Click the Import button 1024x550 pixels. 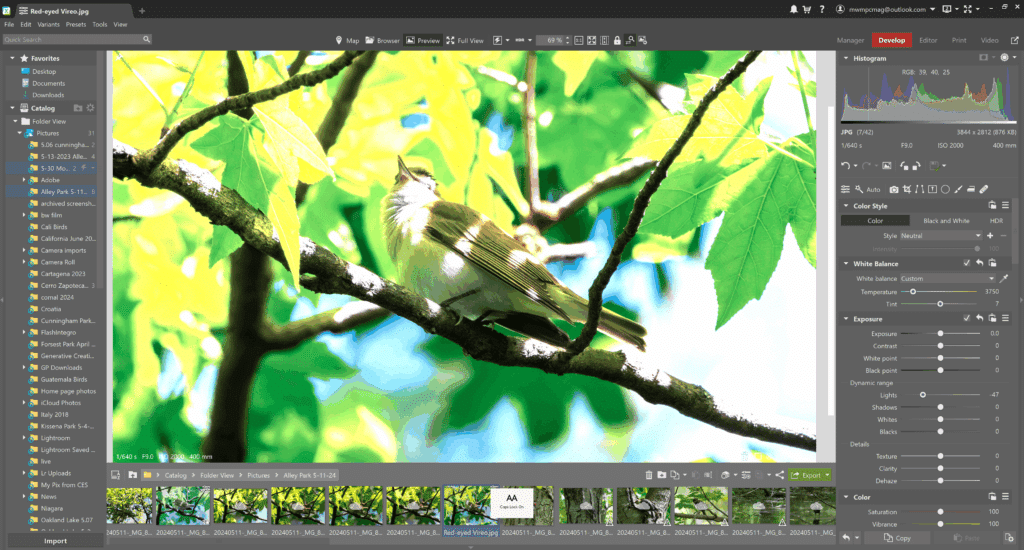click(56, 541)
